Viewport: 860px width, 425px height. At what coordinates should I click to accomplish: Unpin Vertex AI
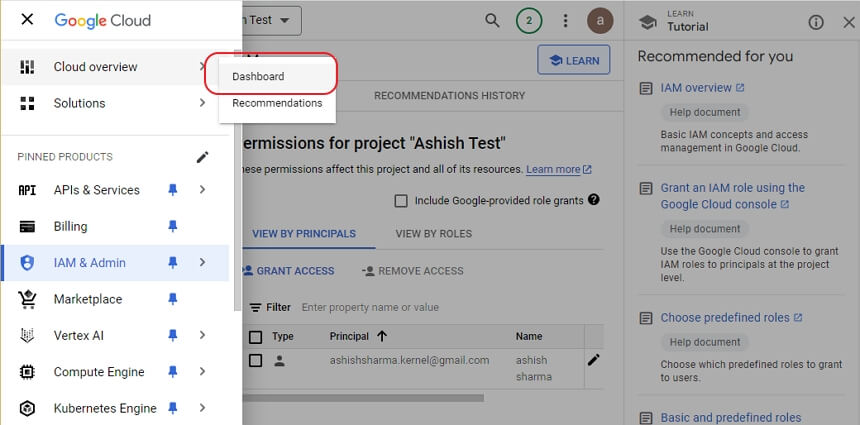(x=173, y=335)
